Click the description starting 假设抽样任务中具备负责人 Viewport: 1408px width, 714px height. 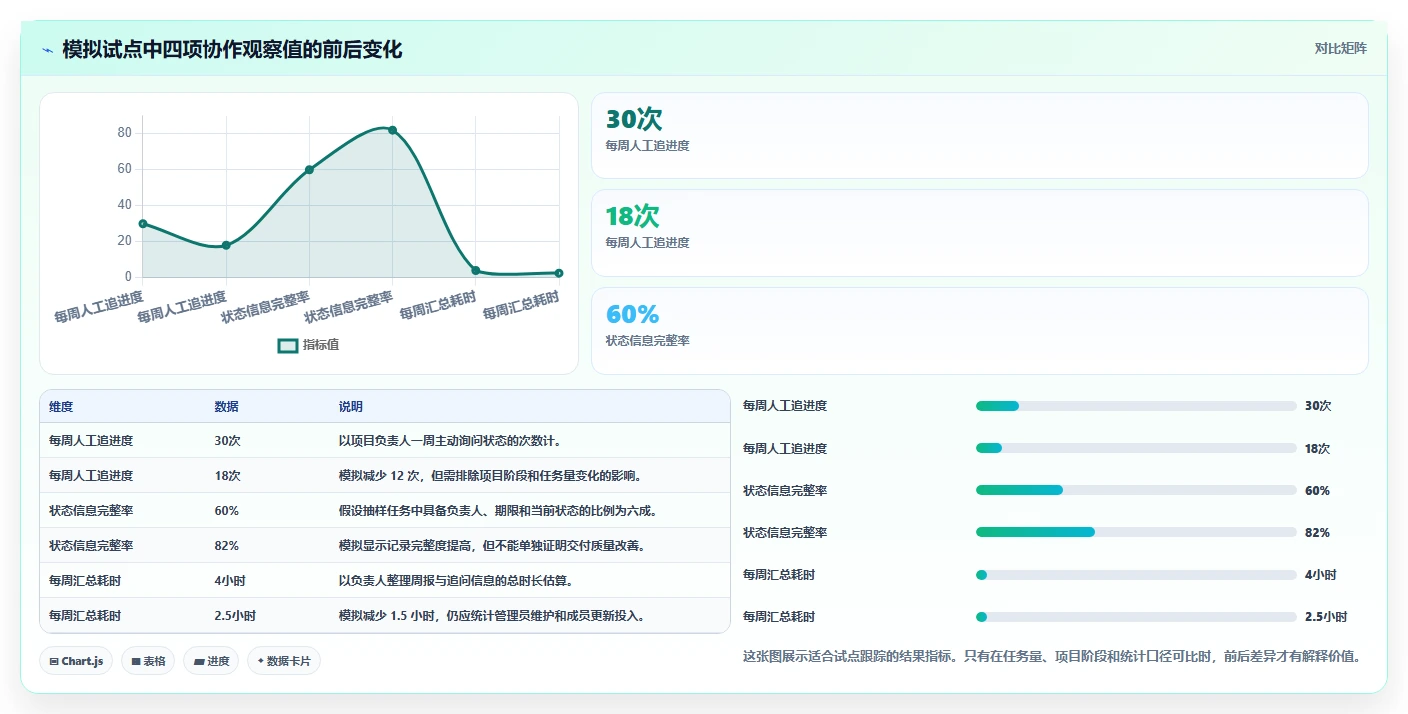tap(498, 511)
